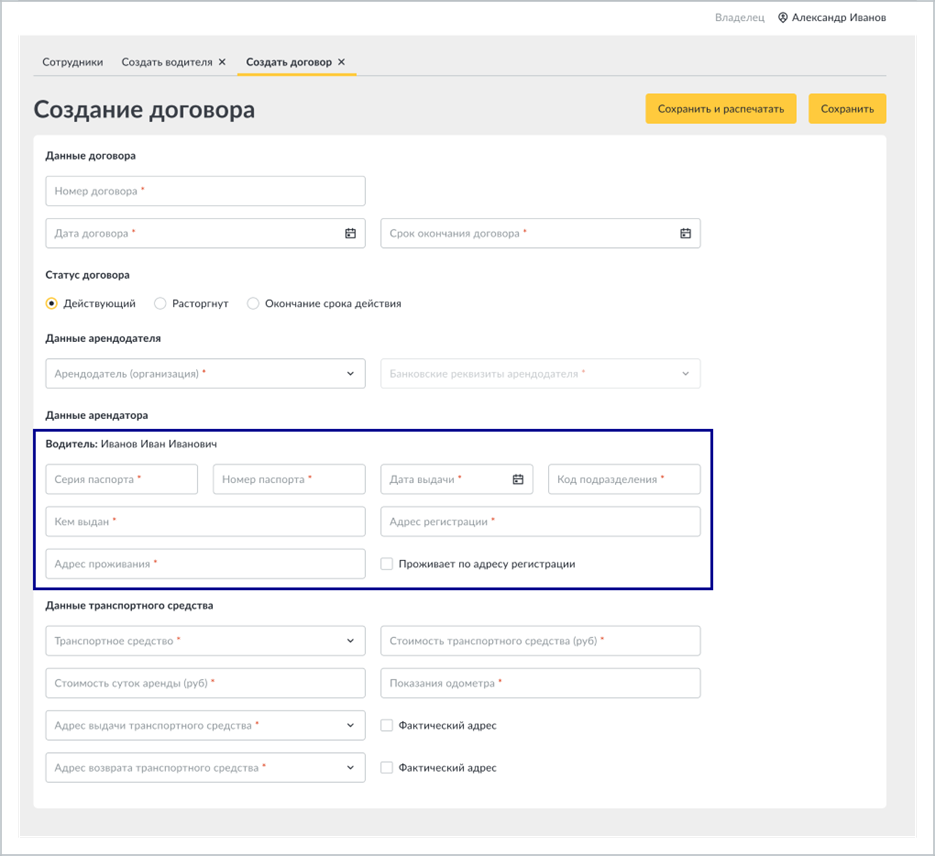
Task: Enable Фактический адрес for vehicle pickup address
Action: coord(386,725)
